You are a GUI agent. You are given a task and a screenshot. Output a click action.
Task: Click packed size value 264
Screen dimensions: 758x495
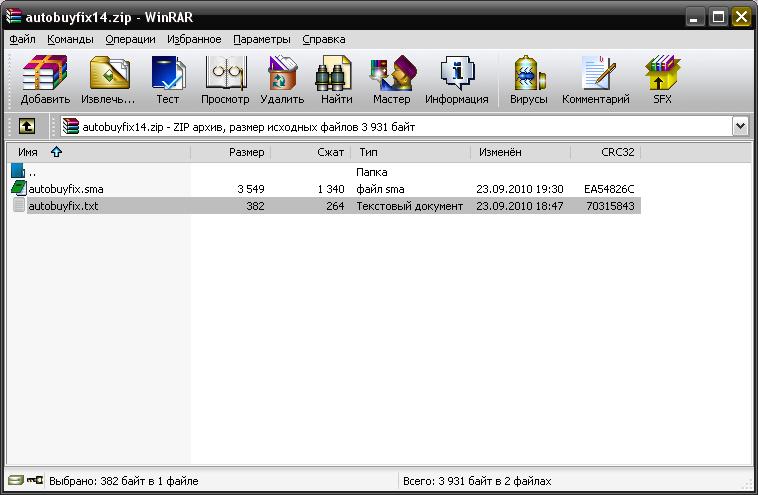[335, 206]
